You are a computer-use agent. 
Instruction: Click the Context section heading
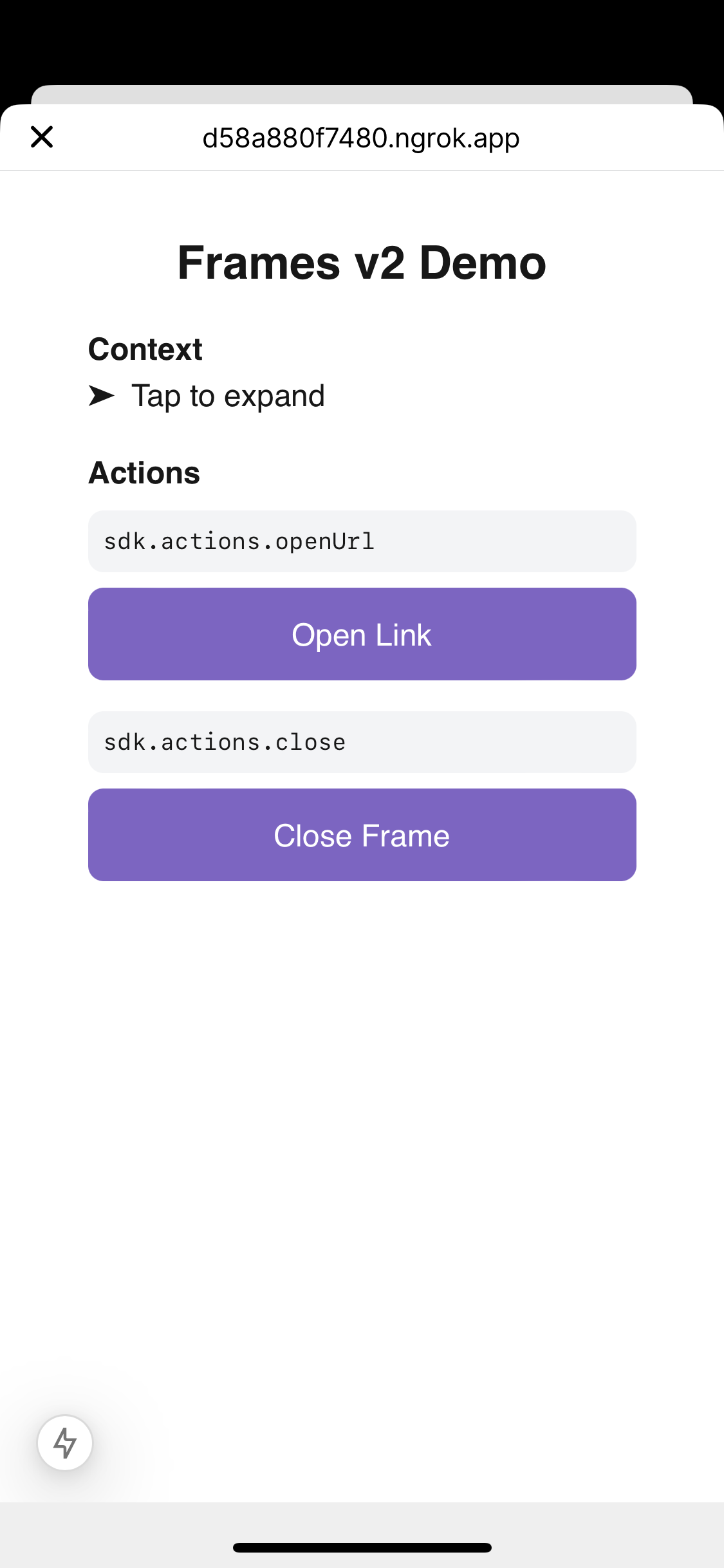point(145,350)
